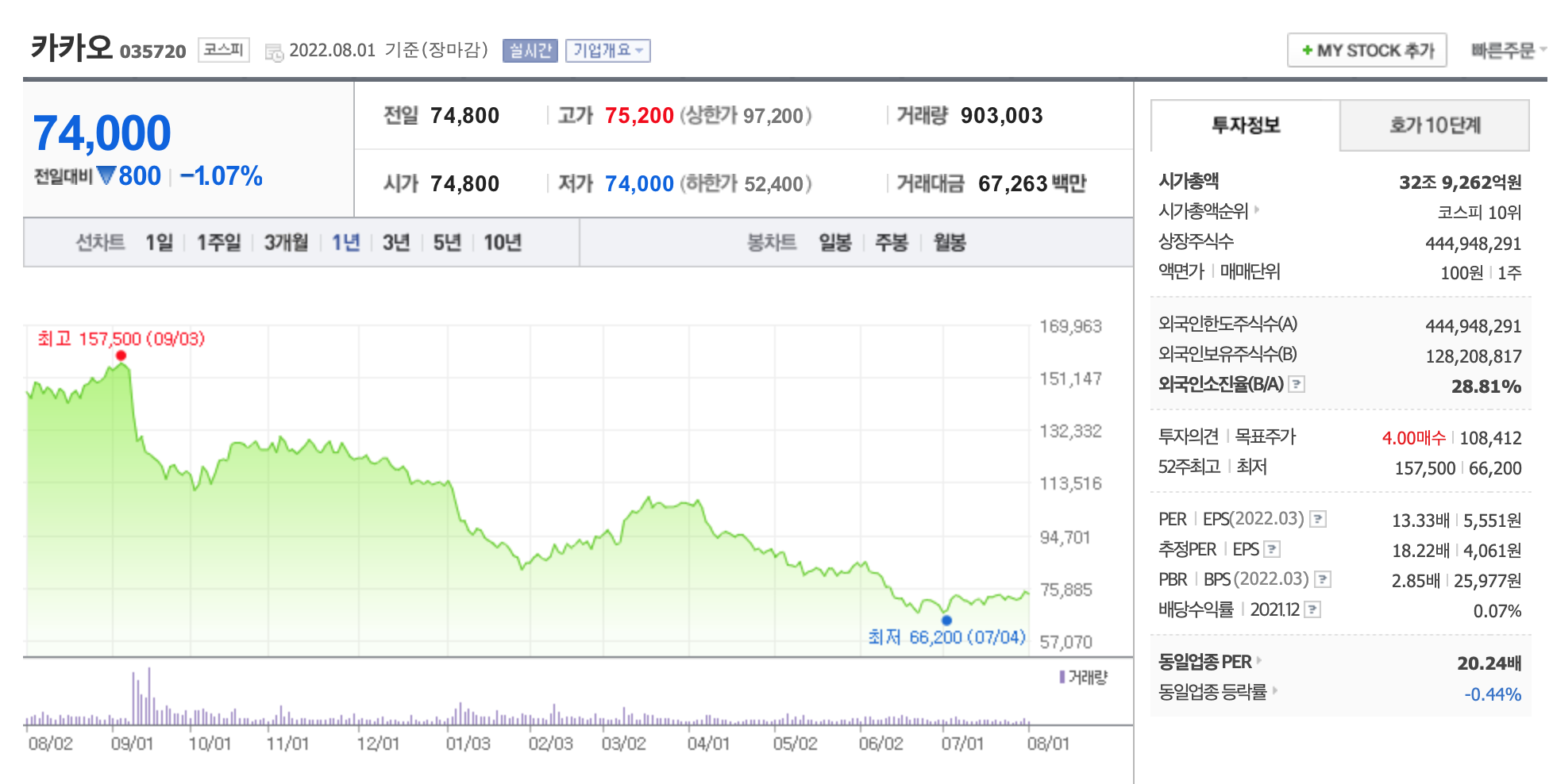The width and height of the screenshot is (1553, 784).
Task: Click the + MY STOCK 추가 button
Action: [1366, 51]
